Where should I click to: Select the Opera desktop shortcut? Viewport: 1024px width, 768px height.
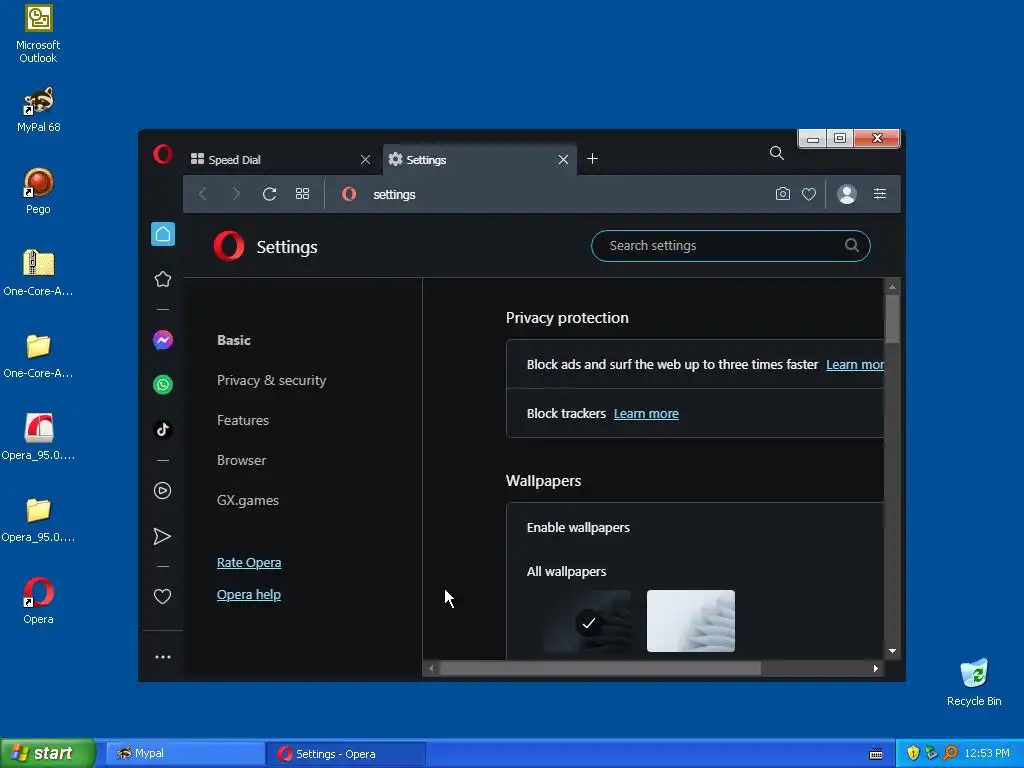tap(38, 601)
